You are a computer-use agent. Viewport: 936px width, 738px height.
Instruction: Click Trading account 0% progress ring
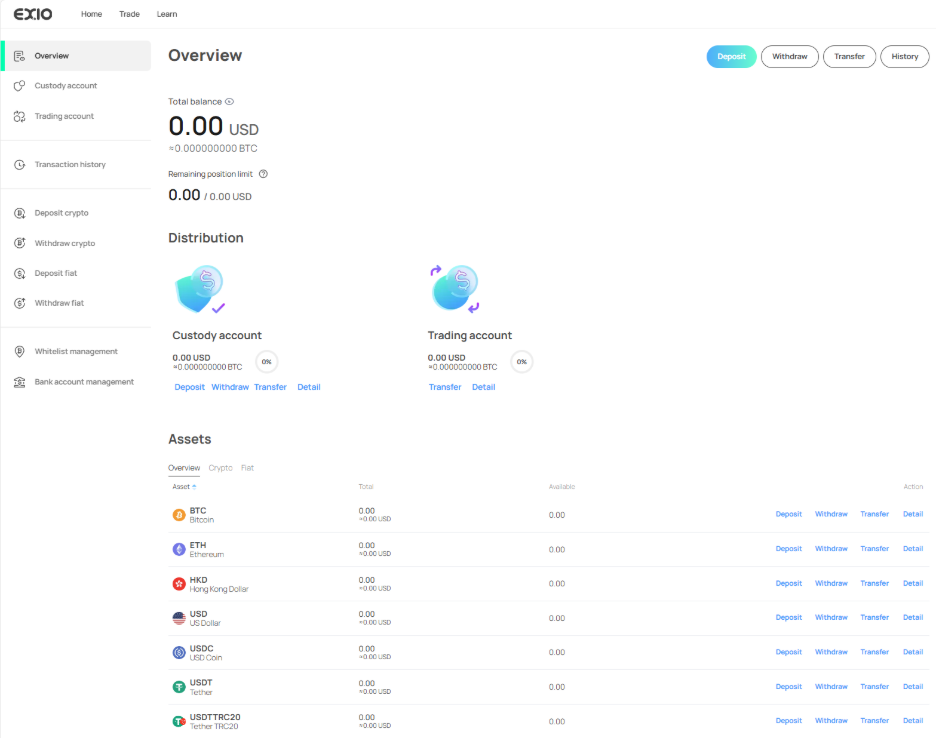pos(522,362)
